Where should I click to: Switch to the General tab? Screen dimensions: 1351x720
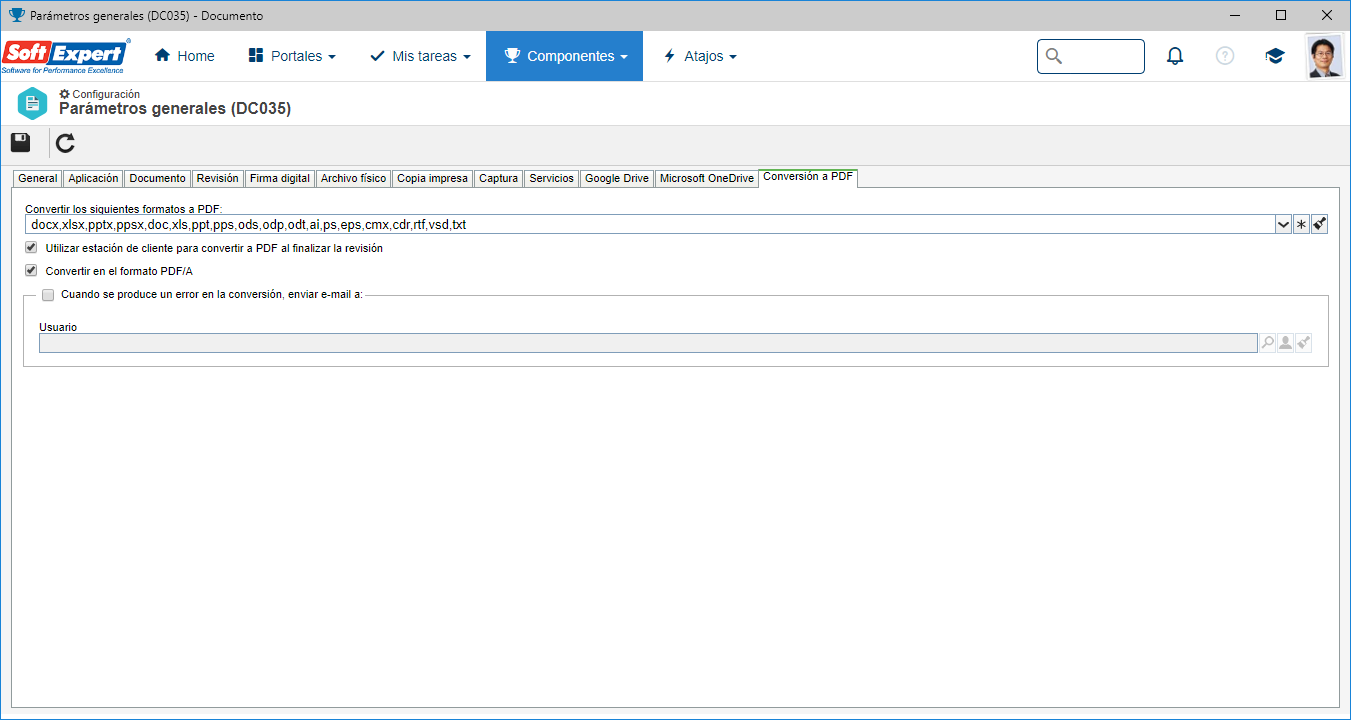[x=38, y=178]
